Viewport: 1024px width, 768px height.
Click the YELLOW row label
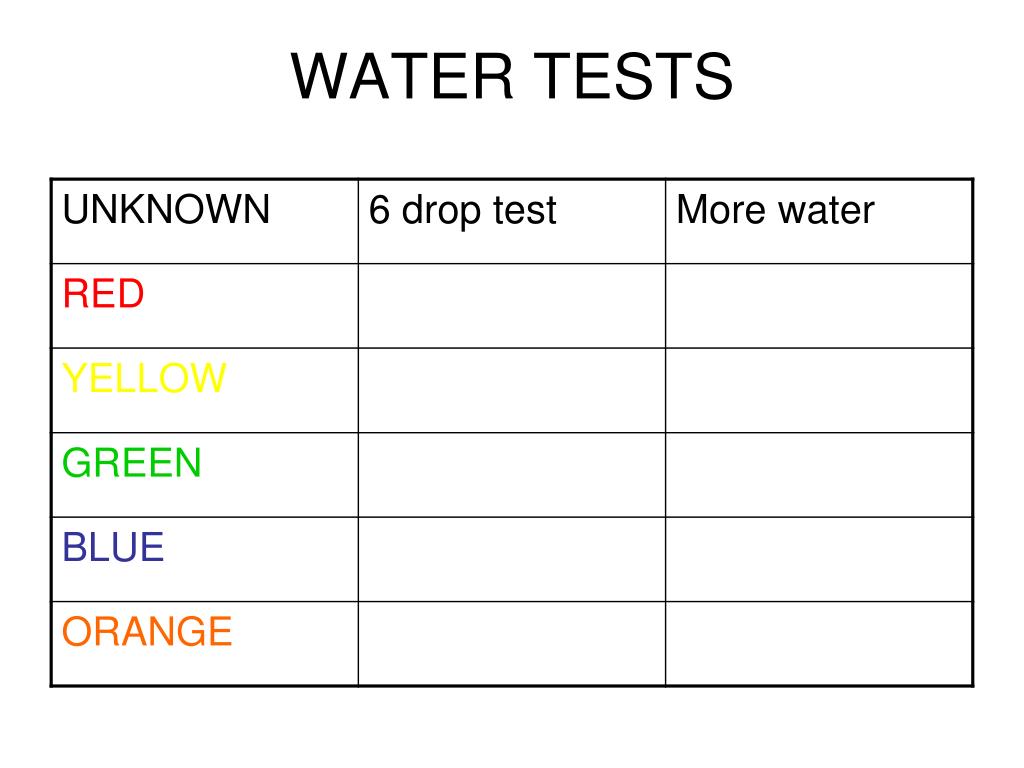144,377
